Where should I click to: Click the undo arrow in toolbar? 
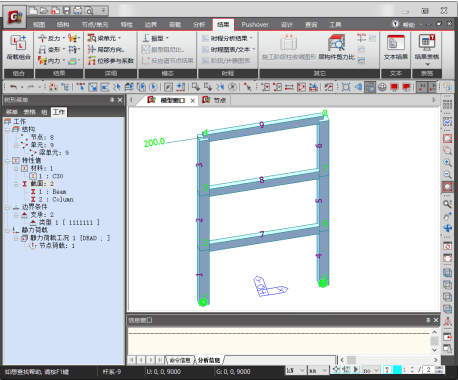click(13, 87)
